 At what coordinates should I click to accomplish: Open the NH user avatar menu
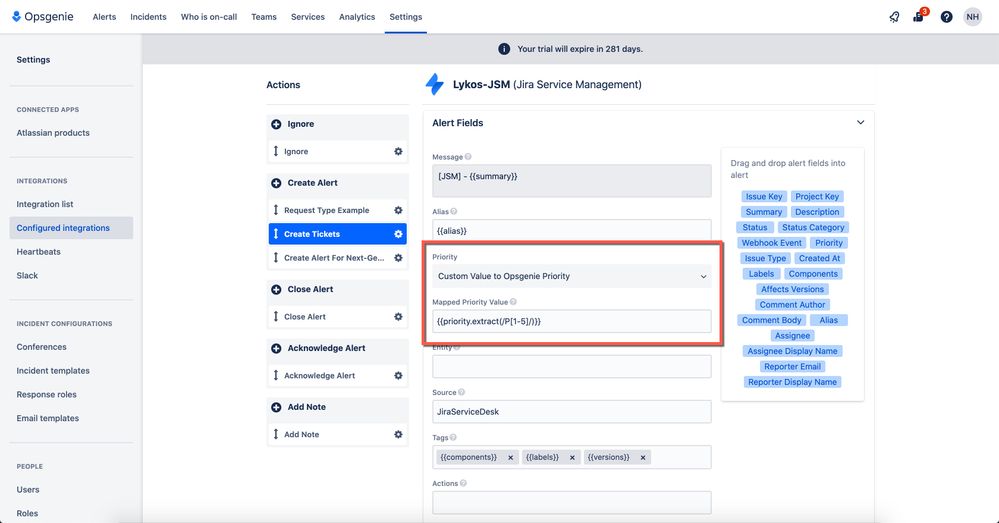point(972,17)
